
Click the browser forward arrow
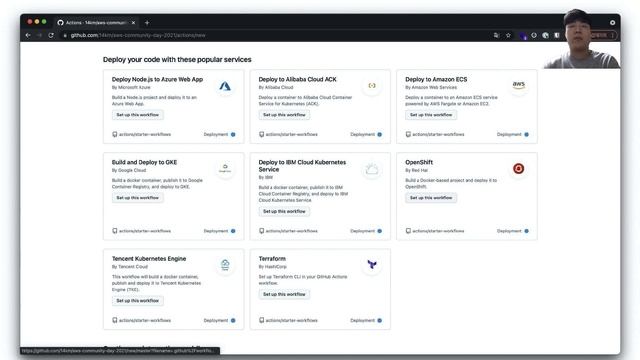(39, 35)
